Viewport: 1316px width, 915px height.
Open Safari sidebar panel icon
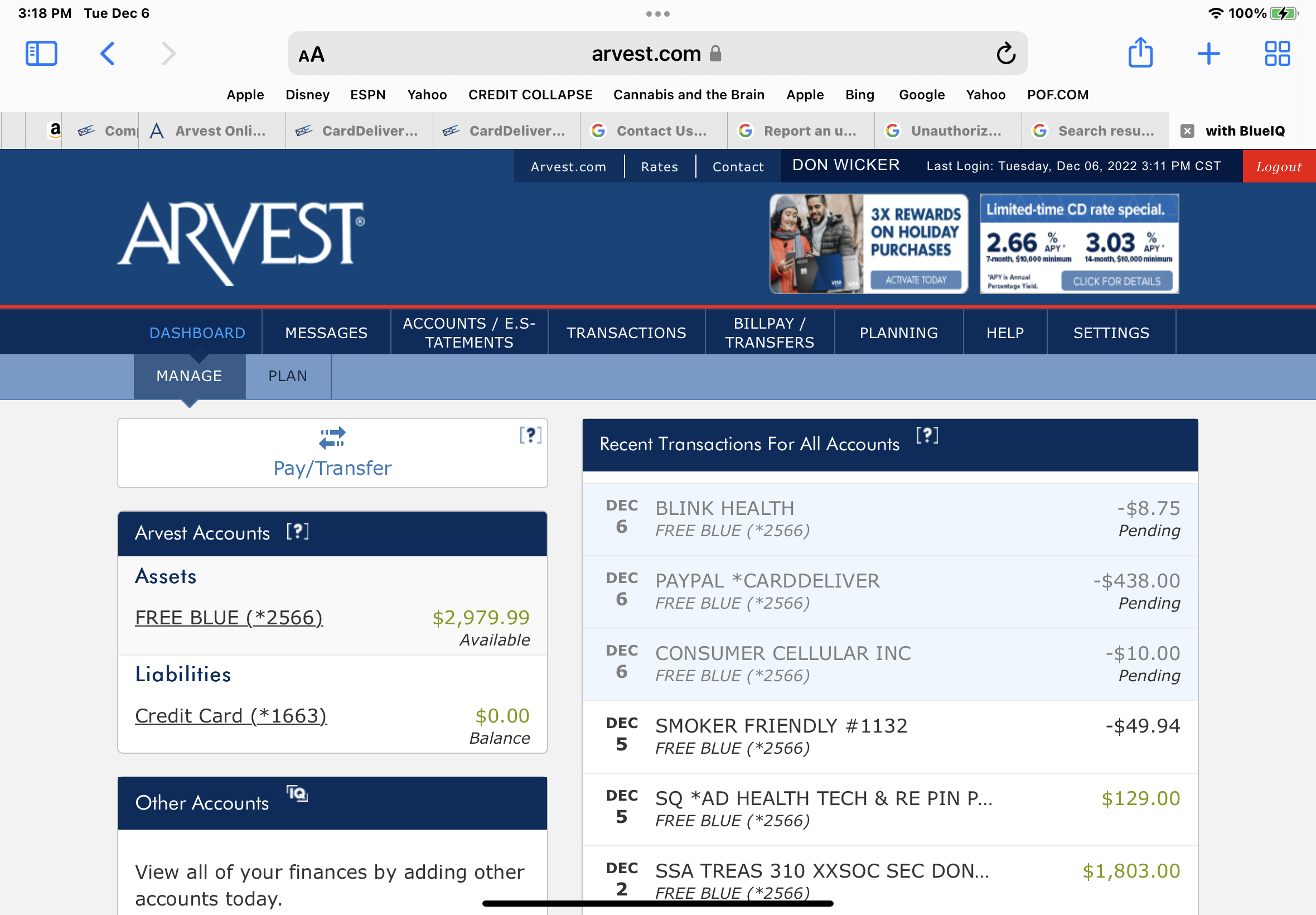pos(41,54)
